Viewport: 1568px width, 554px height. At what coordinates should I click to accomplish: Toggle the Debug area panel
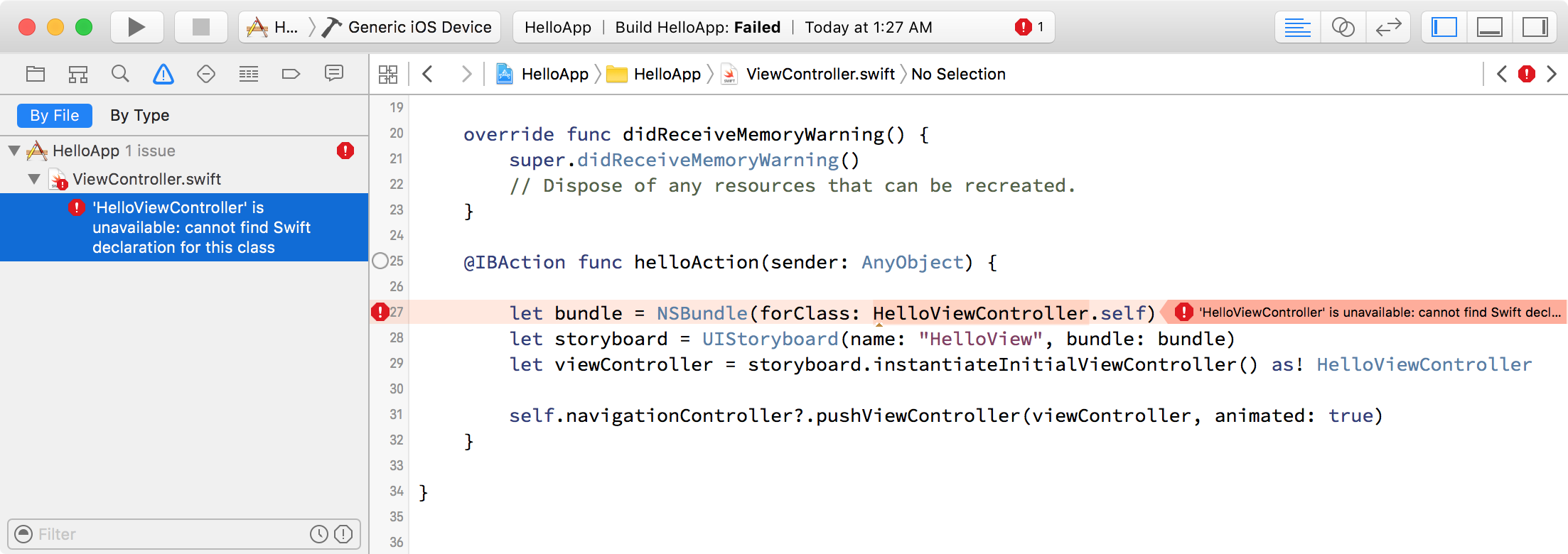click(1490, 27)
